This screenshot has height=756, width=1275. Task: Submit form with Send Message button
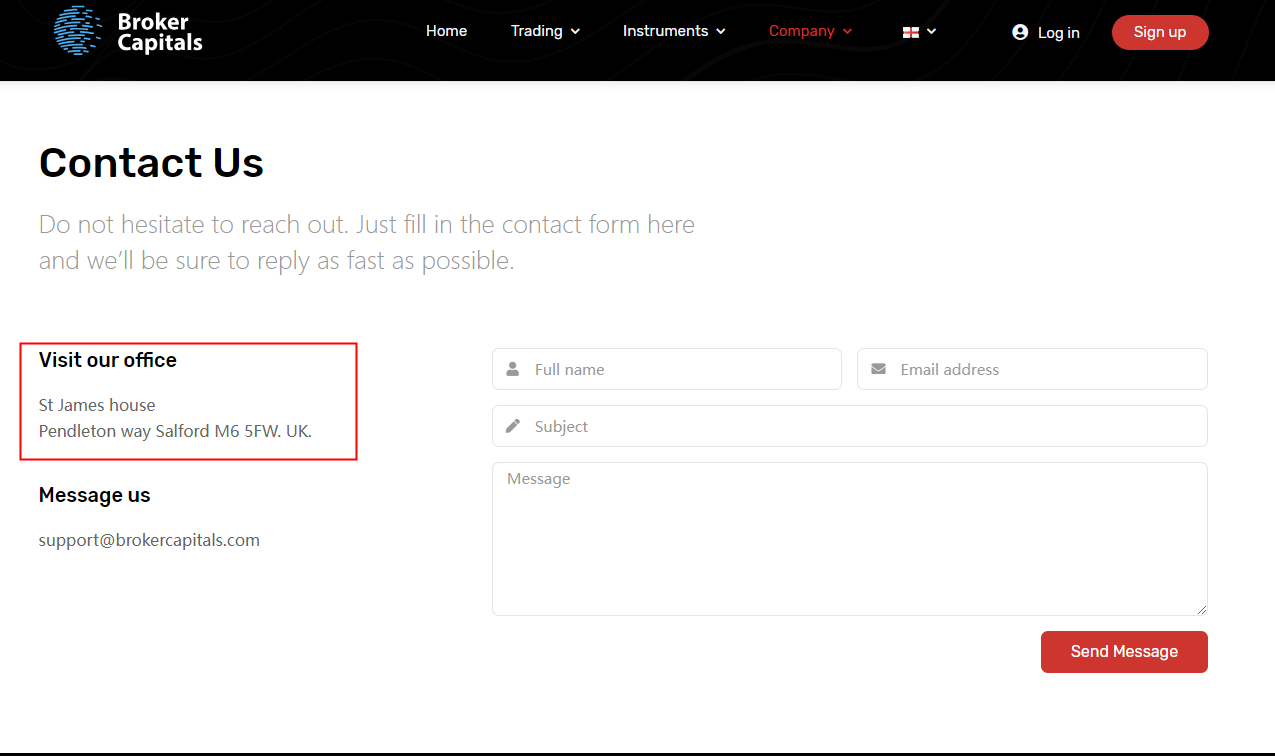pos(1124,652)
